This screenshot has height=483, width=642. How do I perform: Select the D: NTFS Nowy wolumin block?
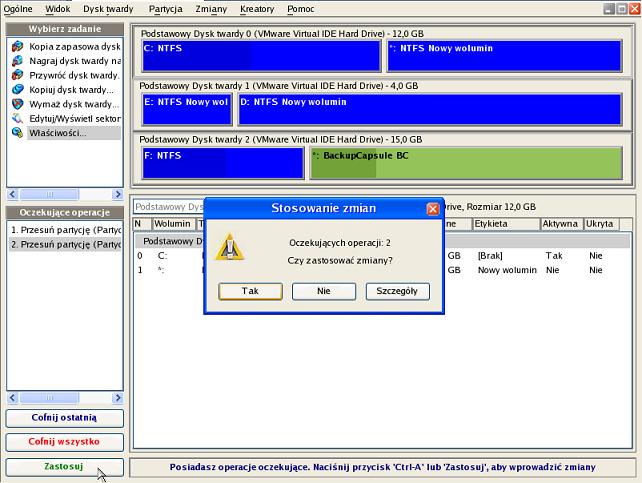[430, 109]
